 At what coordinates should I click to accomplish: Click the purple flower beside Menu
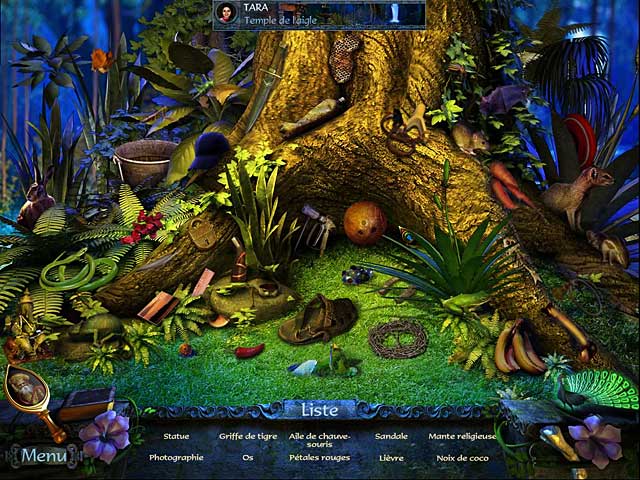(x=104, y=436)
